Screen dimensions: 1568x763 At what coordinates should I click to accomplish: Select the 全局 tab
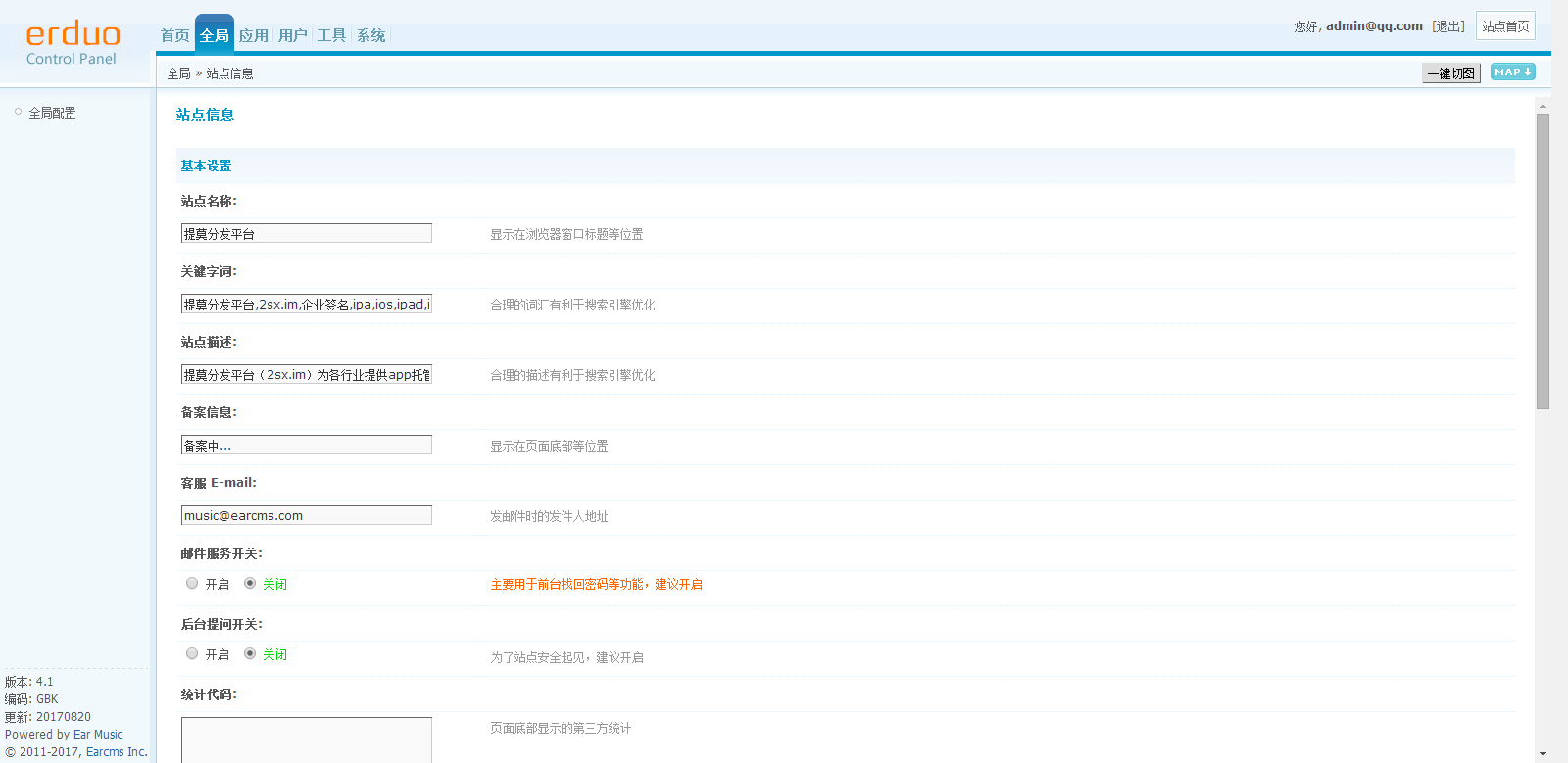pyautogui.click(x=215, y=35)
